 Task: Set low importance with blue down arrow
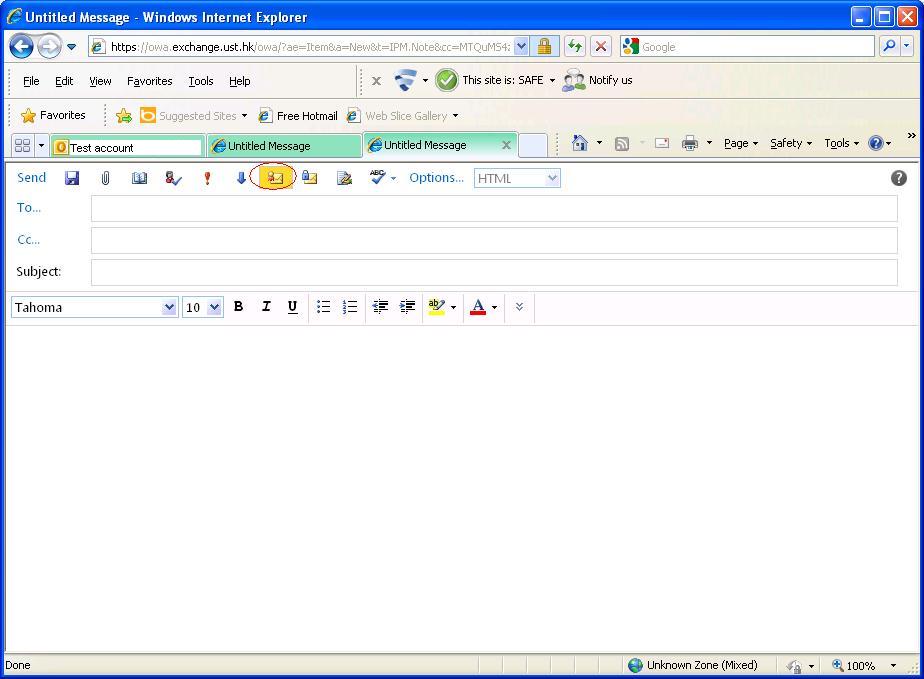tap(241, 178)
